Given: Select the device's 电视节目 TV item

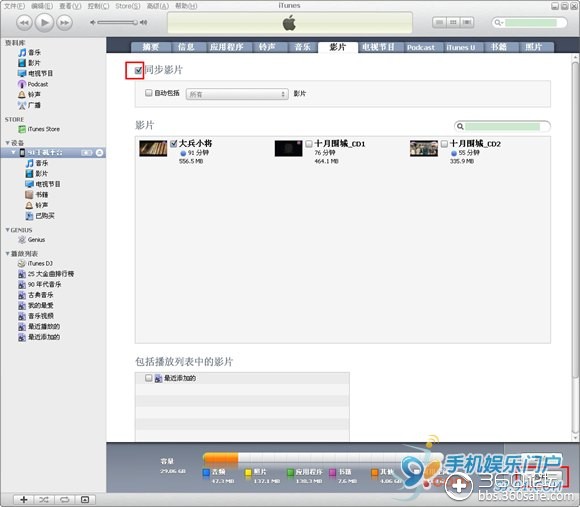Looking at the screenshot, I should pyautogui.click(x=43, y=184).
